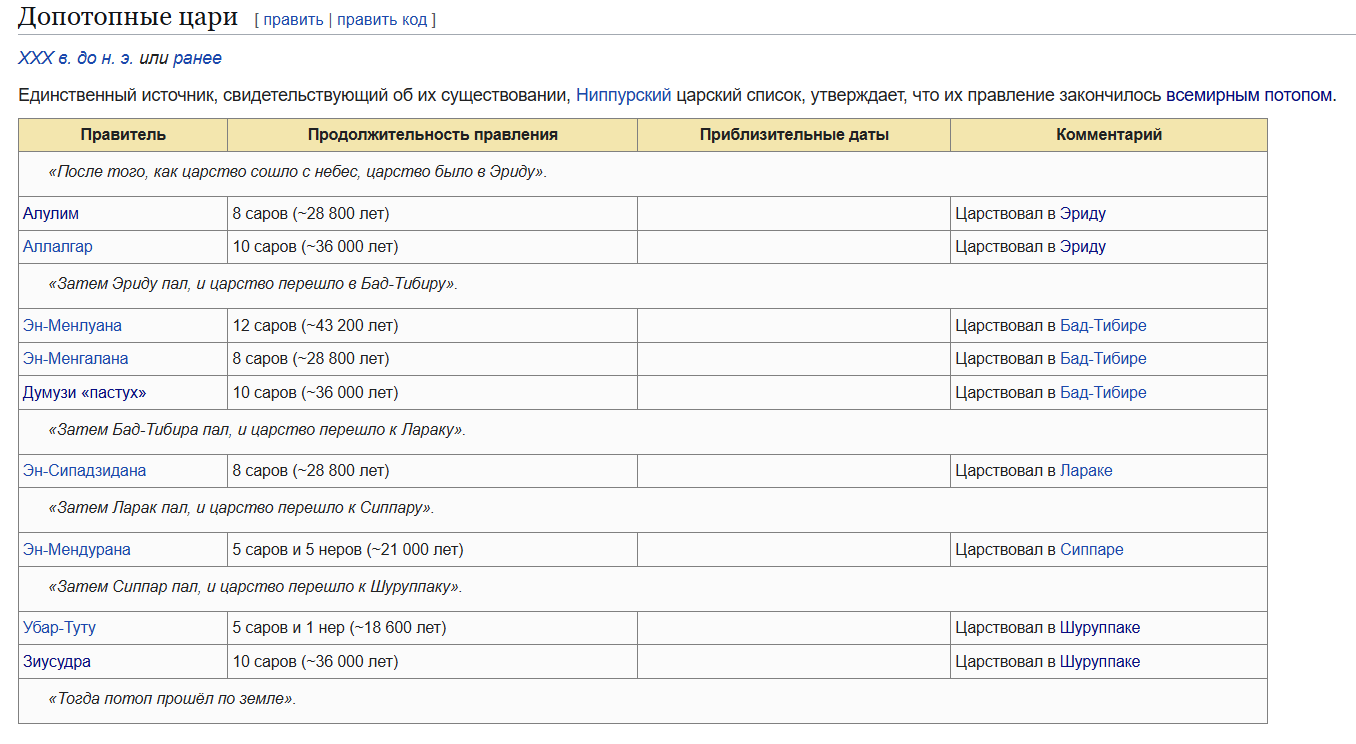Open the Аллалгар ruler link
This screenshot has width=1356, height=744.
click(58, 246)
